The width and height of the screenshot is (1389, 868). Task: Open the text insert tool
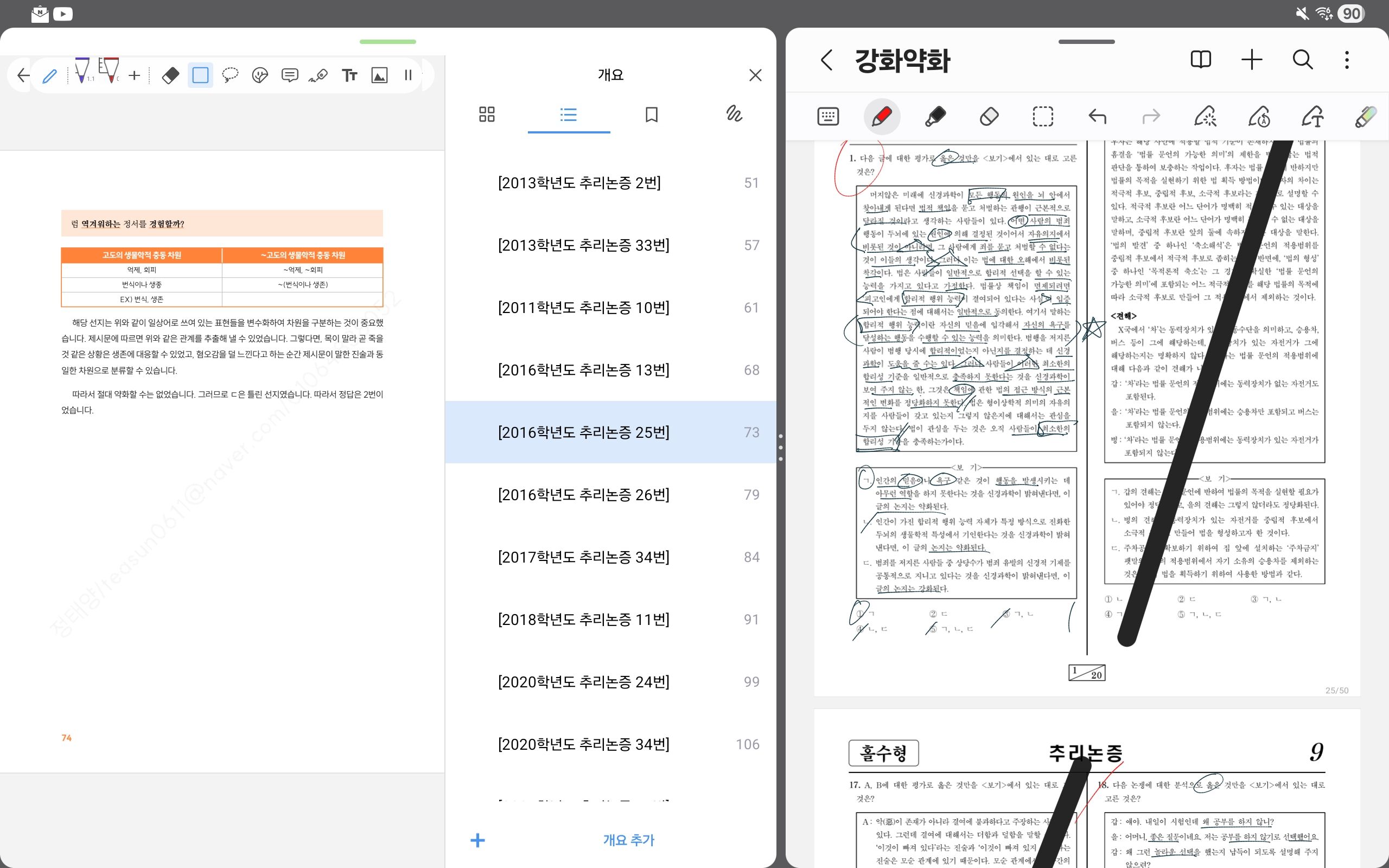pyautogui.click(x=349, y=75)
